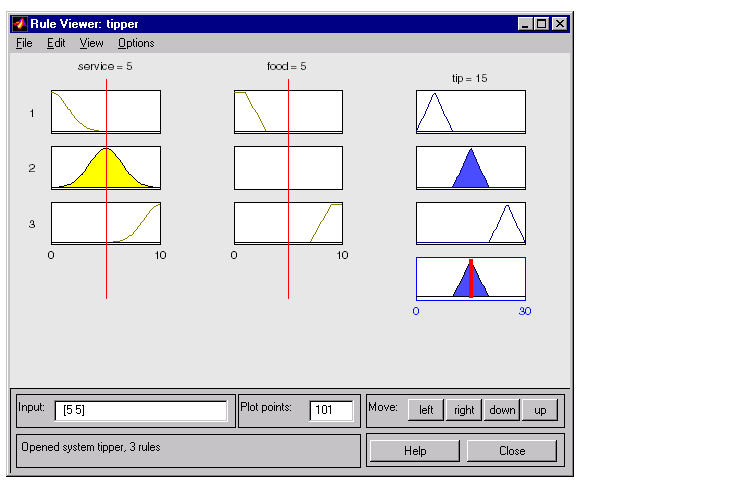Screen dimensions: 752x491
Task: Select rule number 3 label
Action: tap(32, 224)
